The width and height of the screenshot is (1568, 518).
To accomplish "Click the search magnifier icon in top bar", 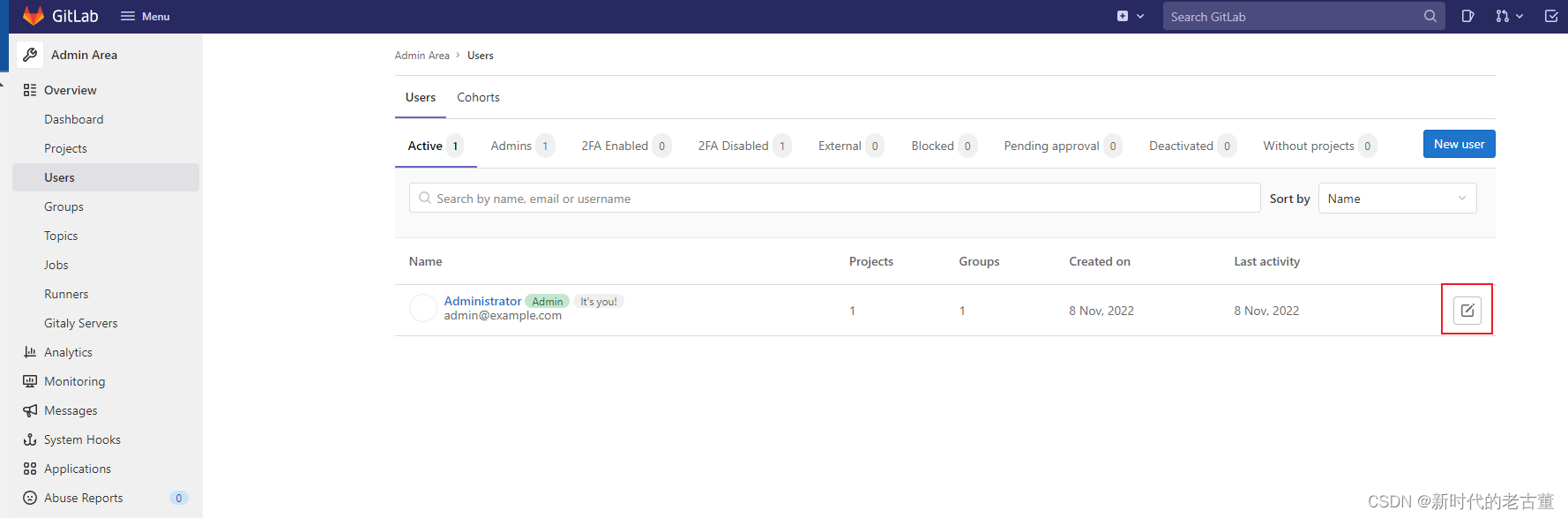I will click(1430, 16).
